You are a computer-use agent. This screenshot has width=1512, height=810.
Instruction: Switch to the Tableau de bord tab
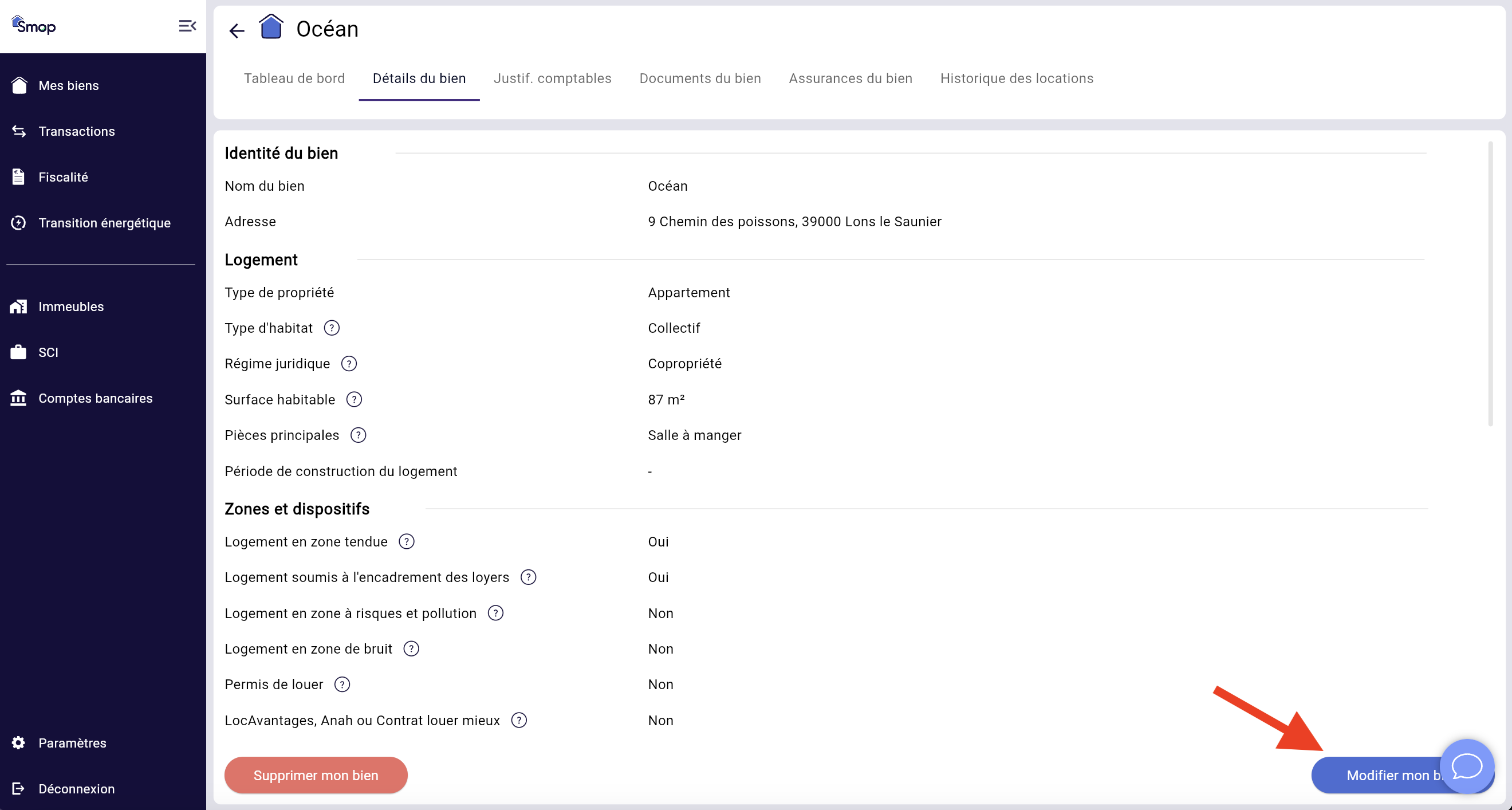coord(294,78)
